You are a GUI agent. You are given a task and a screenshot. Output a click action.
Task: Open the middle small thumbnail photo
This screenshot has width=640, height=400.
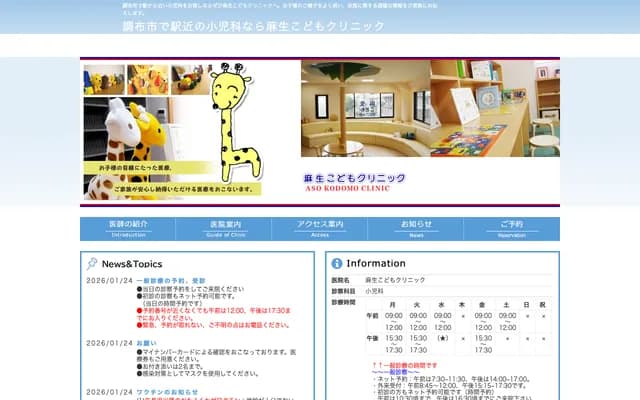tap(146, 79)
